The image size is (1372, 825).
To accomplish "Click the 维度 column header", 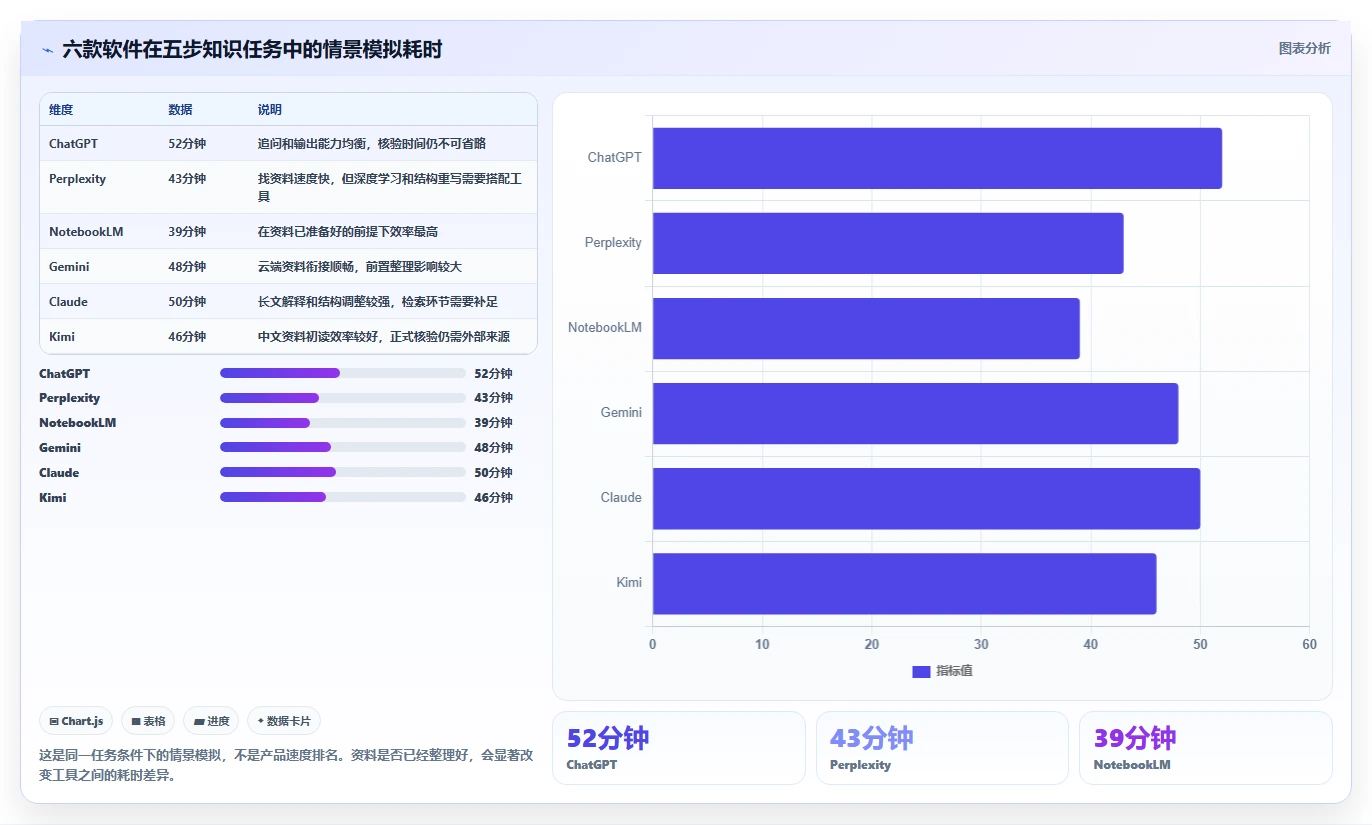I will pos(61,110).
